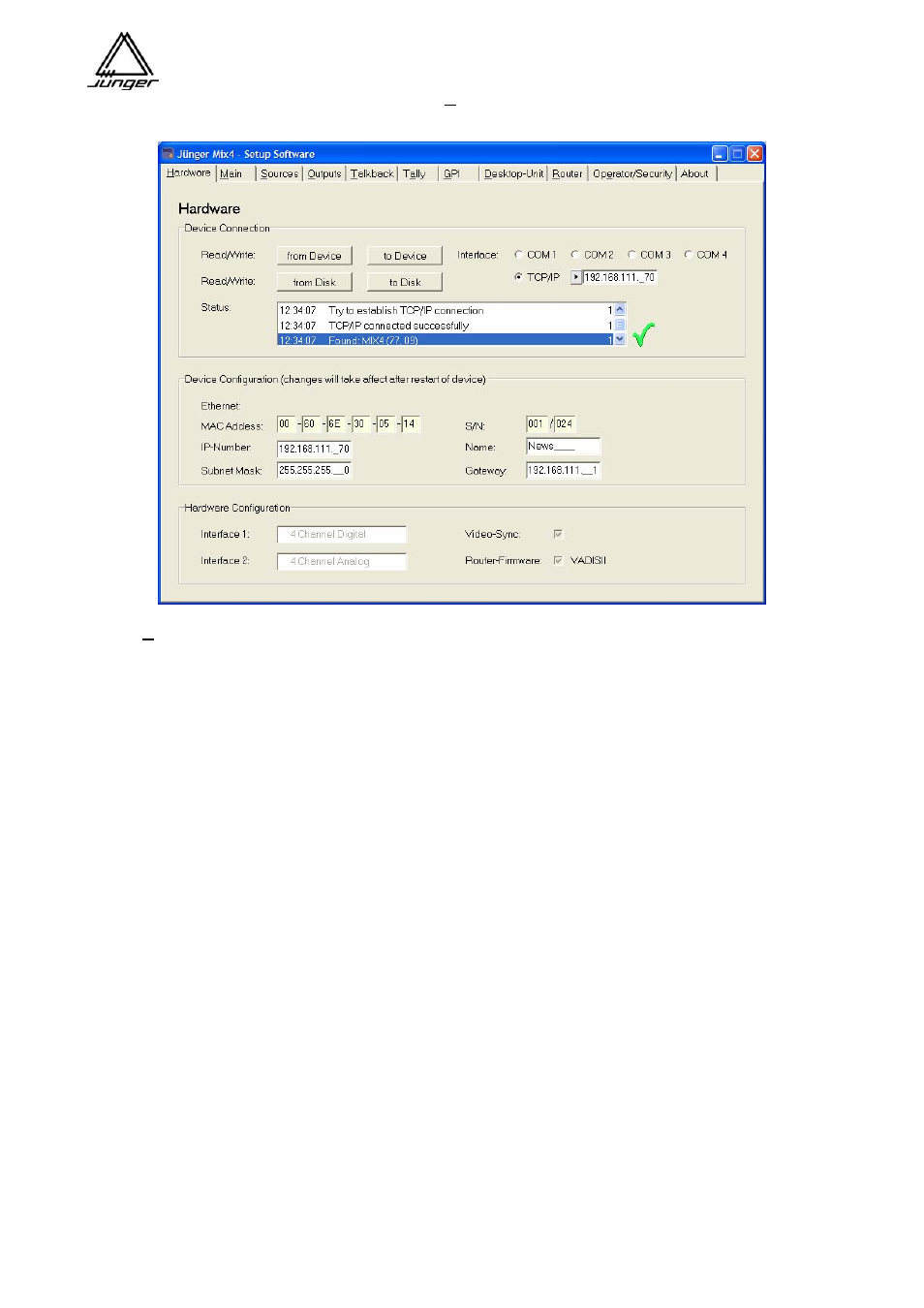The image size is (924, 1308).
Task: Maximize the Setup Software window
Action: coord(737,154)
